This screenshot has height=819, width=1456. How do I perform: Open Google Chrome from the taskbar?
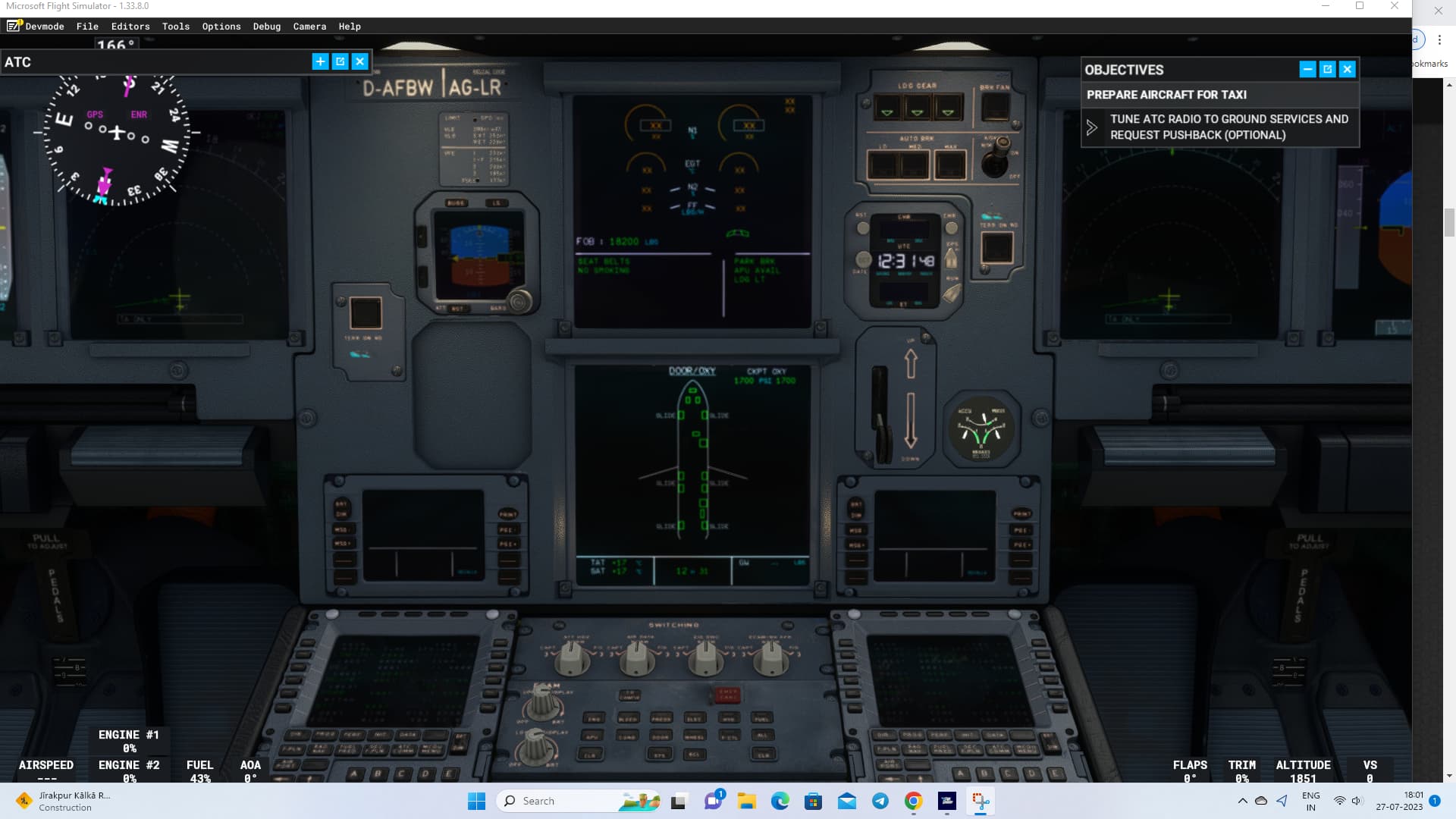click(x=913, y=801)
